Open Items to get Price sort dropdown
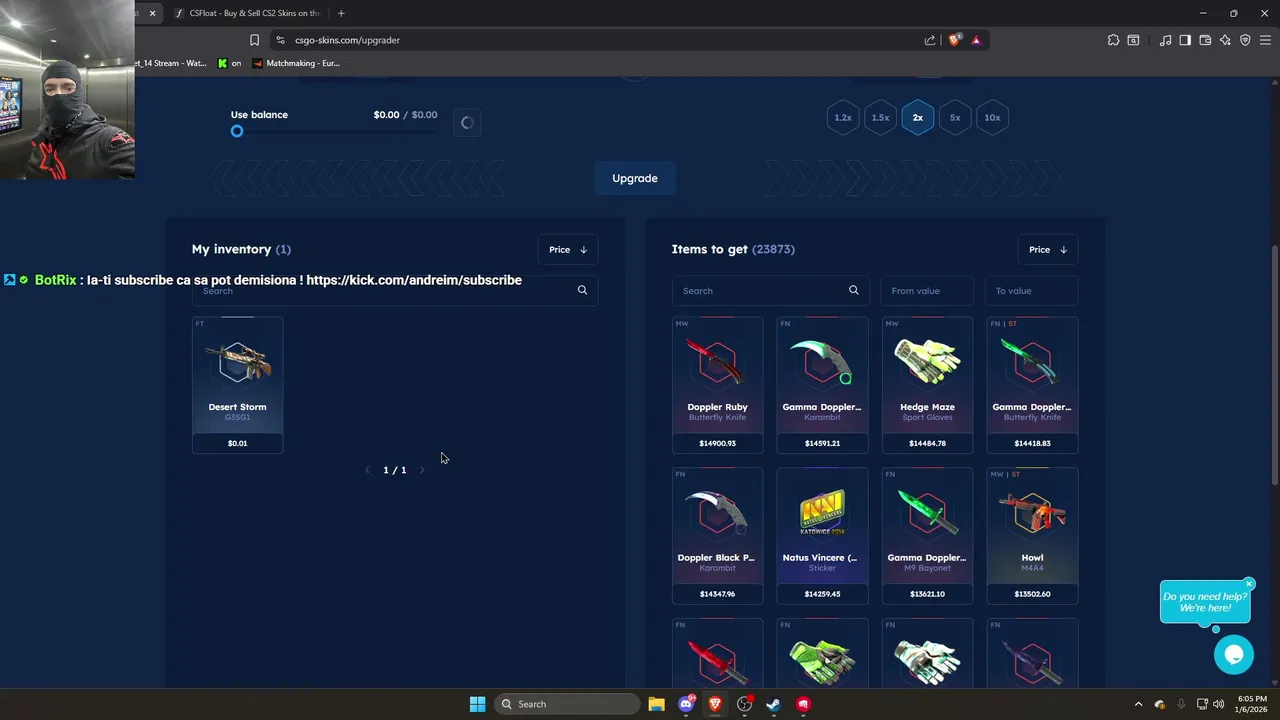 tap(1048, 249)
